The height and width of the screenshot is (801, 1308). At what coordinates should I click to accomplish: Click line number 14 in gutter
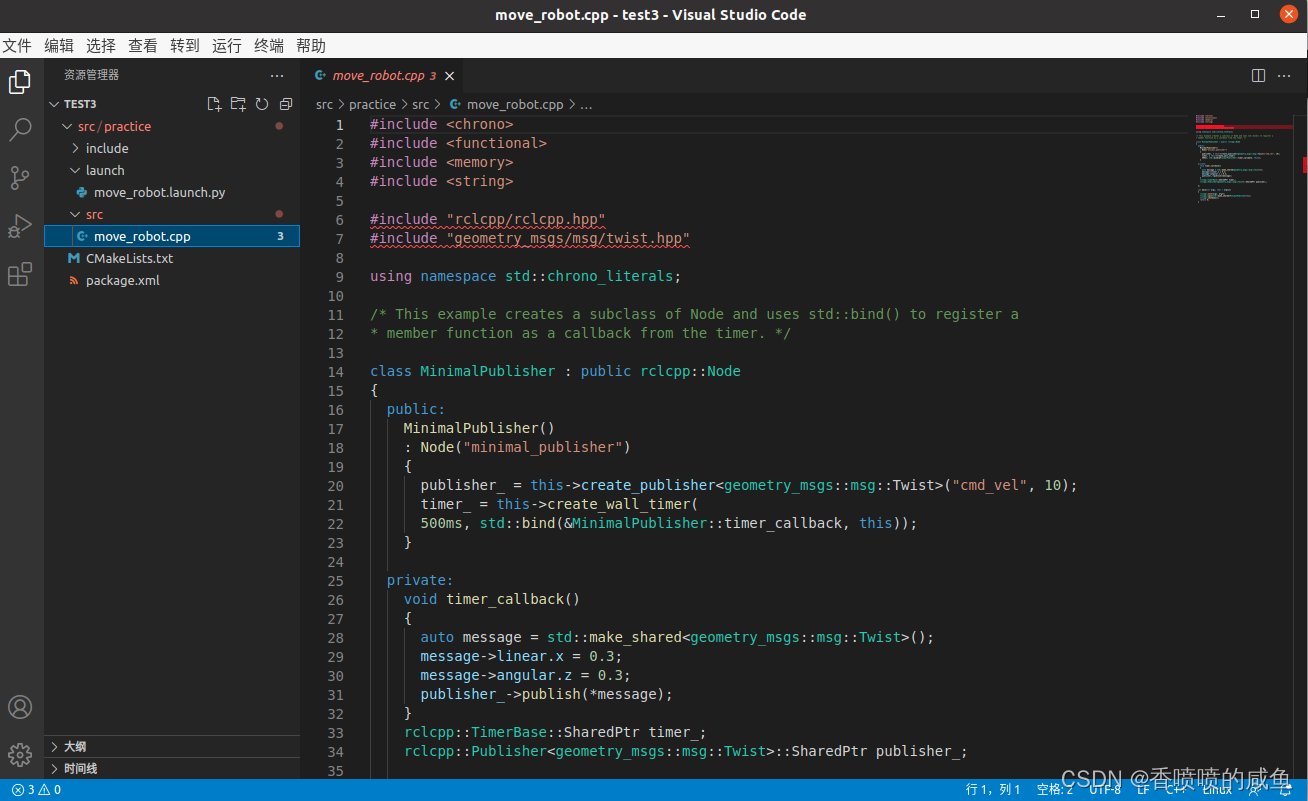click(335, 371)
